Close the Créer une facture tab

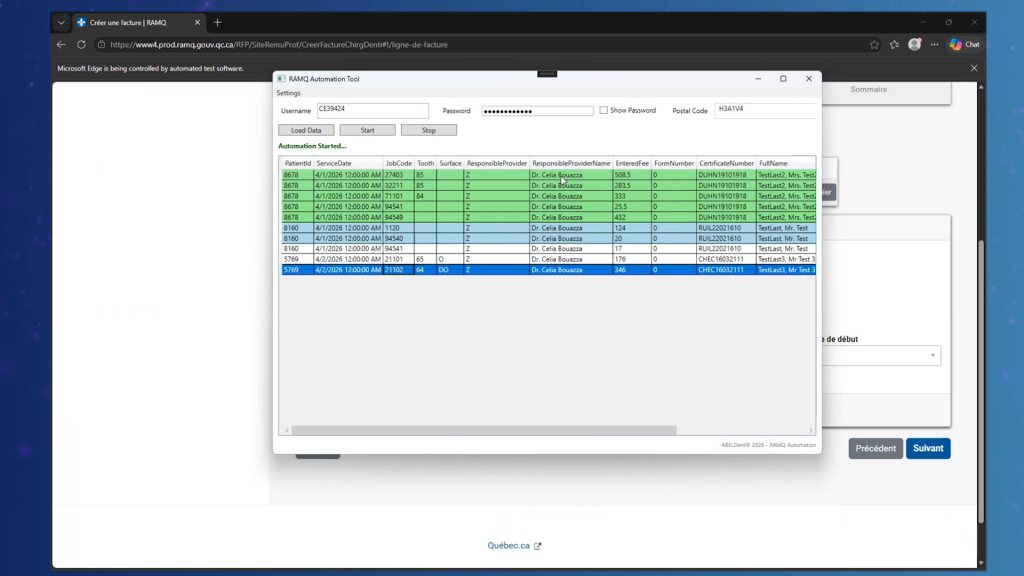pos(197,22)
